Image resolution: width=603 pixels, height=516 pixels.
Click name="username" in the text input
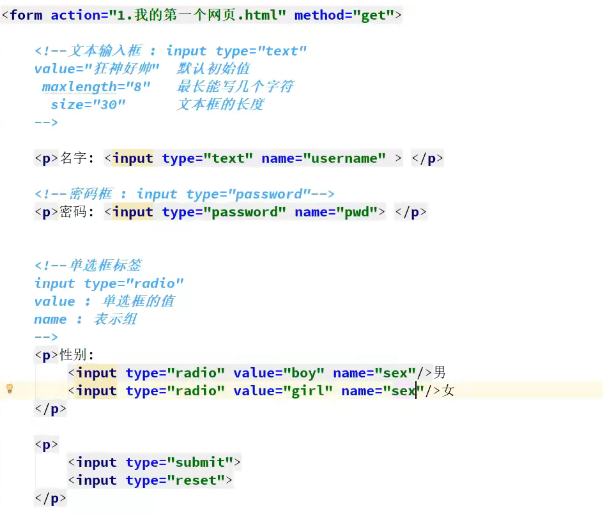323,158
